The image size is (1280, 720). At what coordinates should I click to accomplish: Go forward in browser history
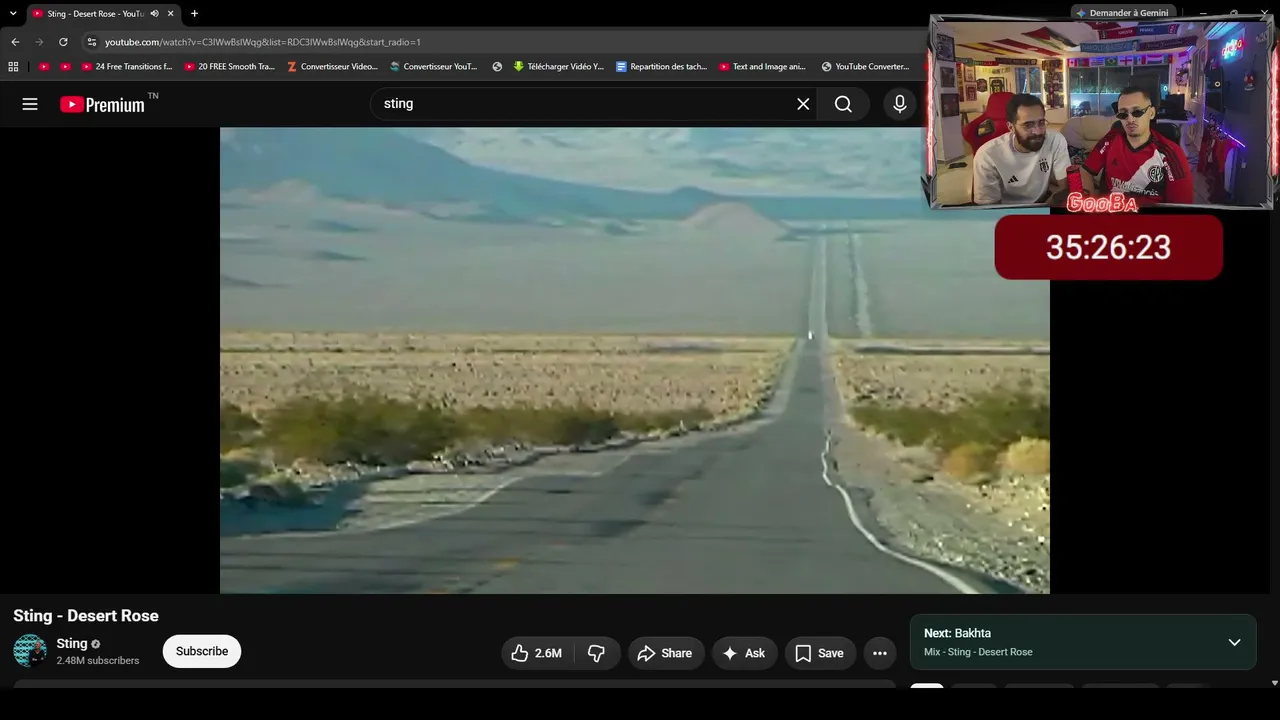coord(39,42)
